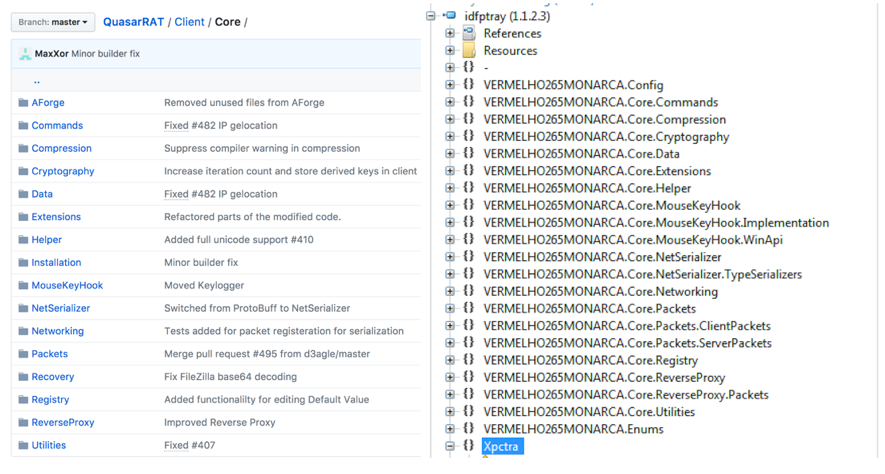Select VERMELHO265MONARCA.Core.Compression tree item

[x=604, y=120]
